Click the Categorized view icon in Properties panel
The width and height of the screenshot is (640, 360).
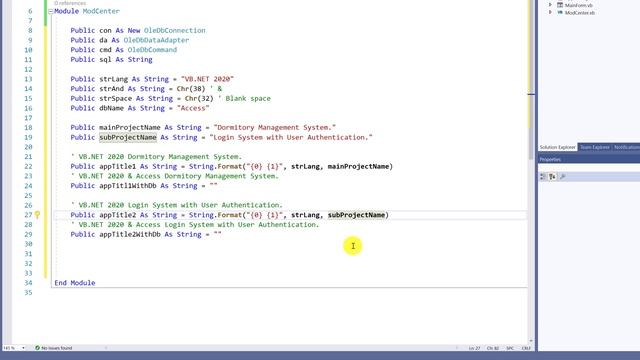click(x=543, y=176)
